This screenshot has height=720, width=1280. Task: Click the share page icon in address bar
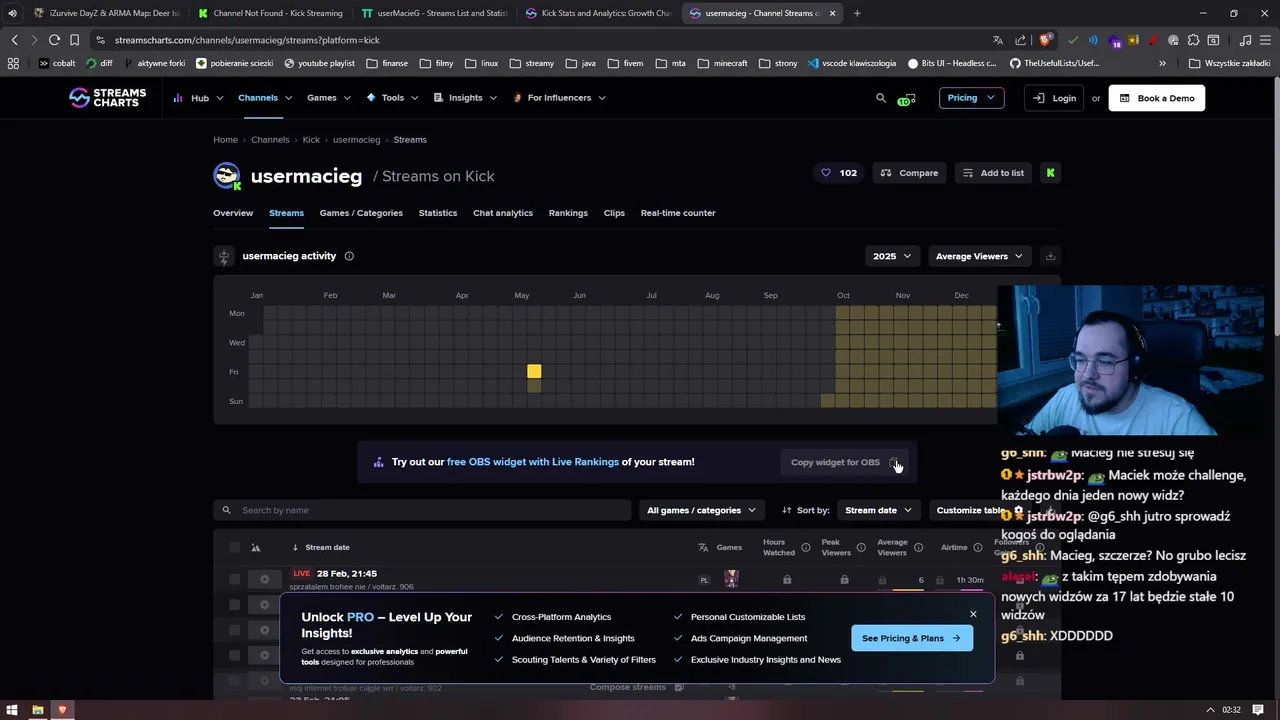point(1021,40)
